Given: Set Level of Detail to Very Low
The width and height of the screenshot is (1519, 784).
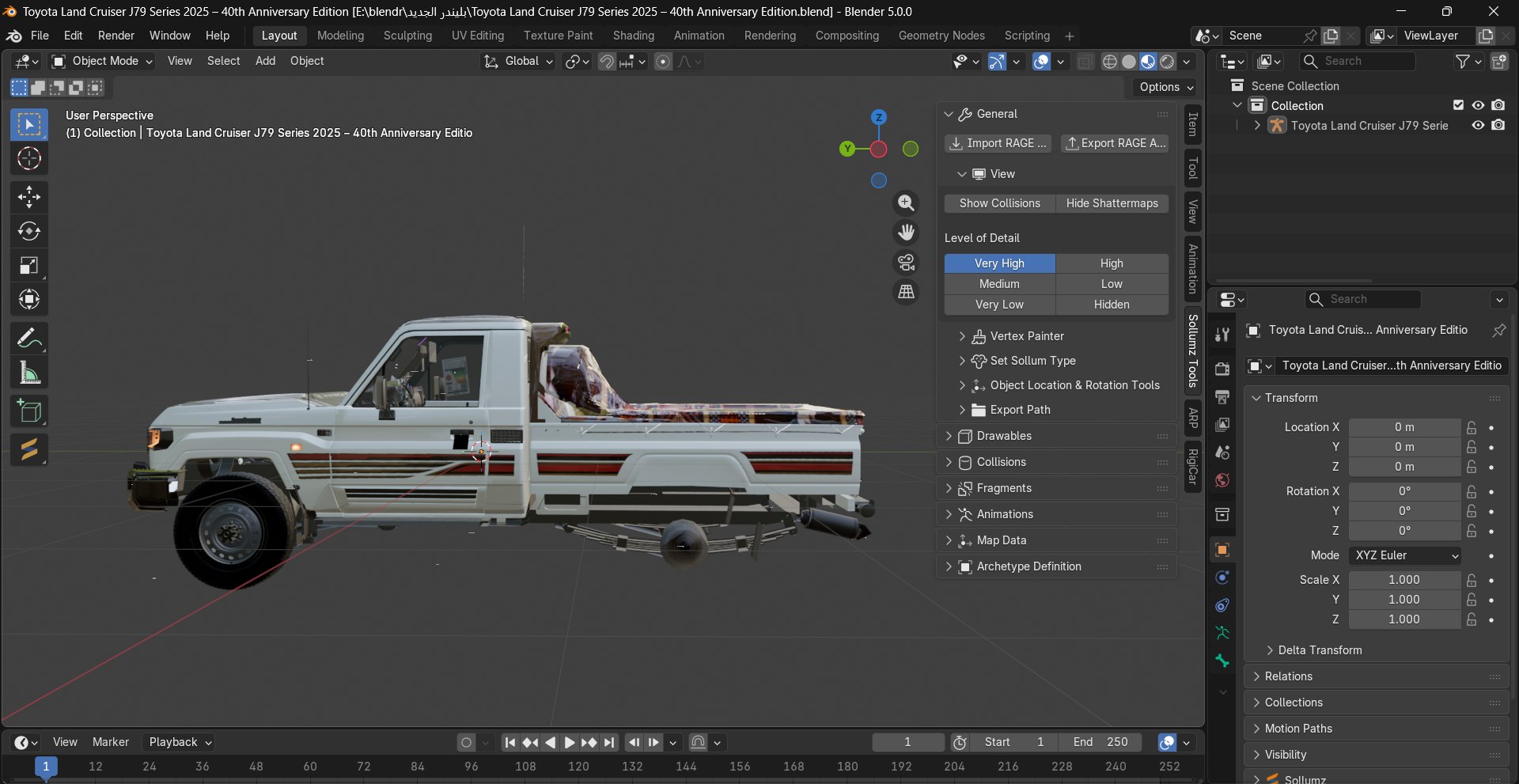Looking at the screenshot, I should [x=1000, y=305].
